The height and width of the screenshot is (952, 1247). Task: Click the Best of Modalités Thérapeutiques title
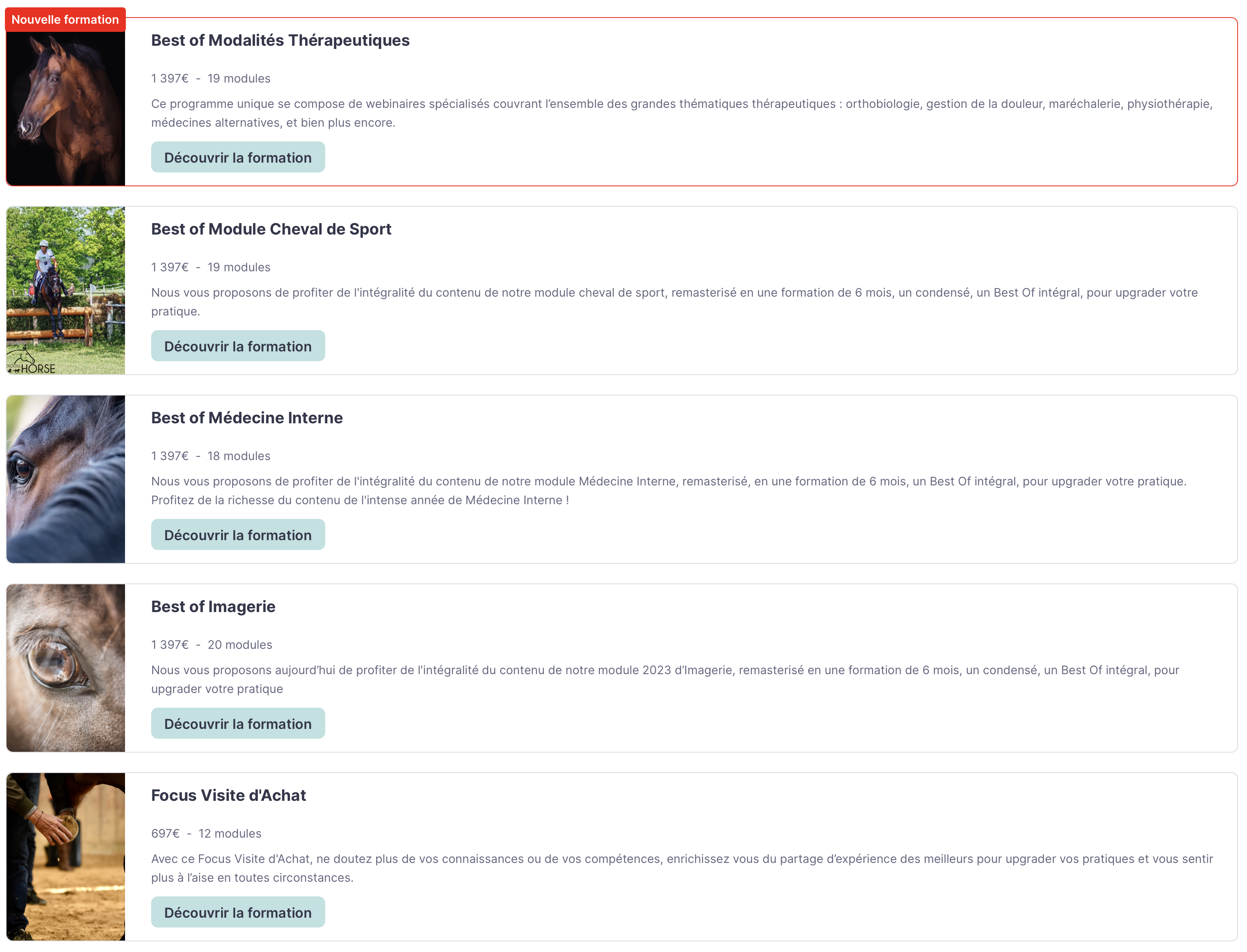click(280, 40)
